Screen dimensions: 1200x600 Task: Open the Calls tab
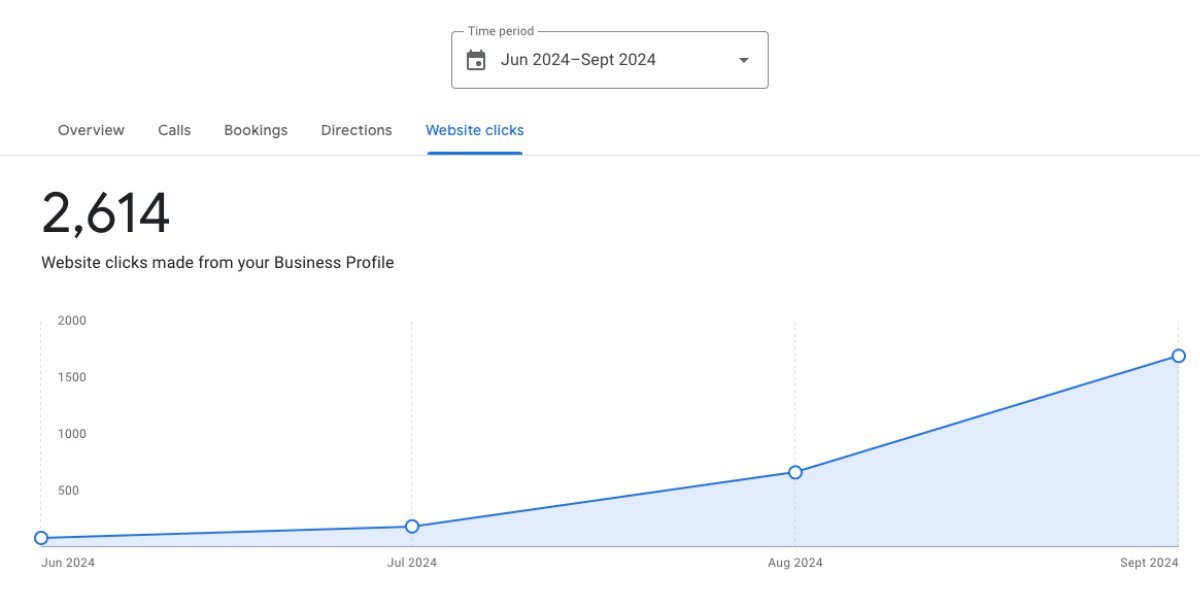click(x=174, y=130)
